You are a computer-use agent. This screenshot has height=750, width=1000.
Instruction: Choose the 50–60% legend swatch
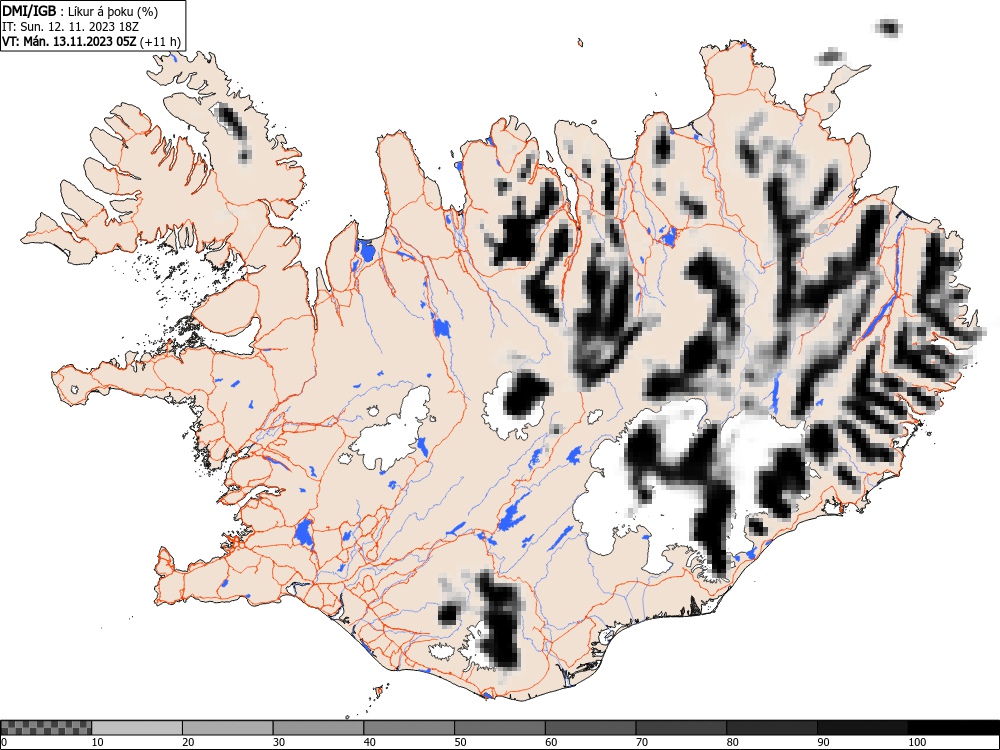coord(500,728)
